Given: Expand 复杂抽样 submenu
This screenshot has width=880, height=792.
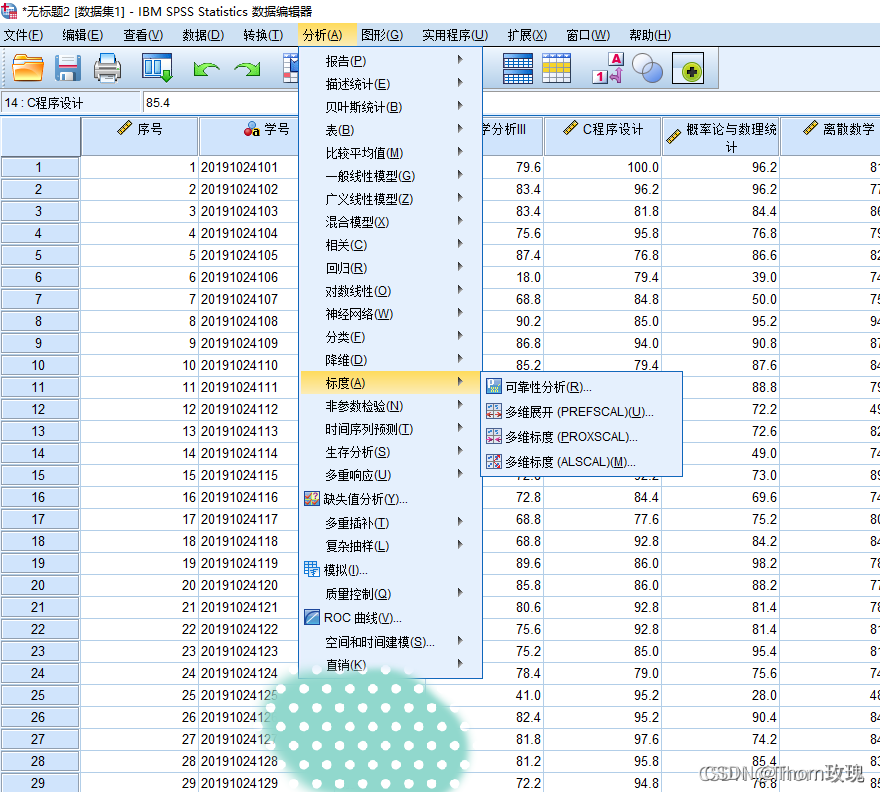Looking at the screenshot, I should point(391,546).
